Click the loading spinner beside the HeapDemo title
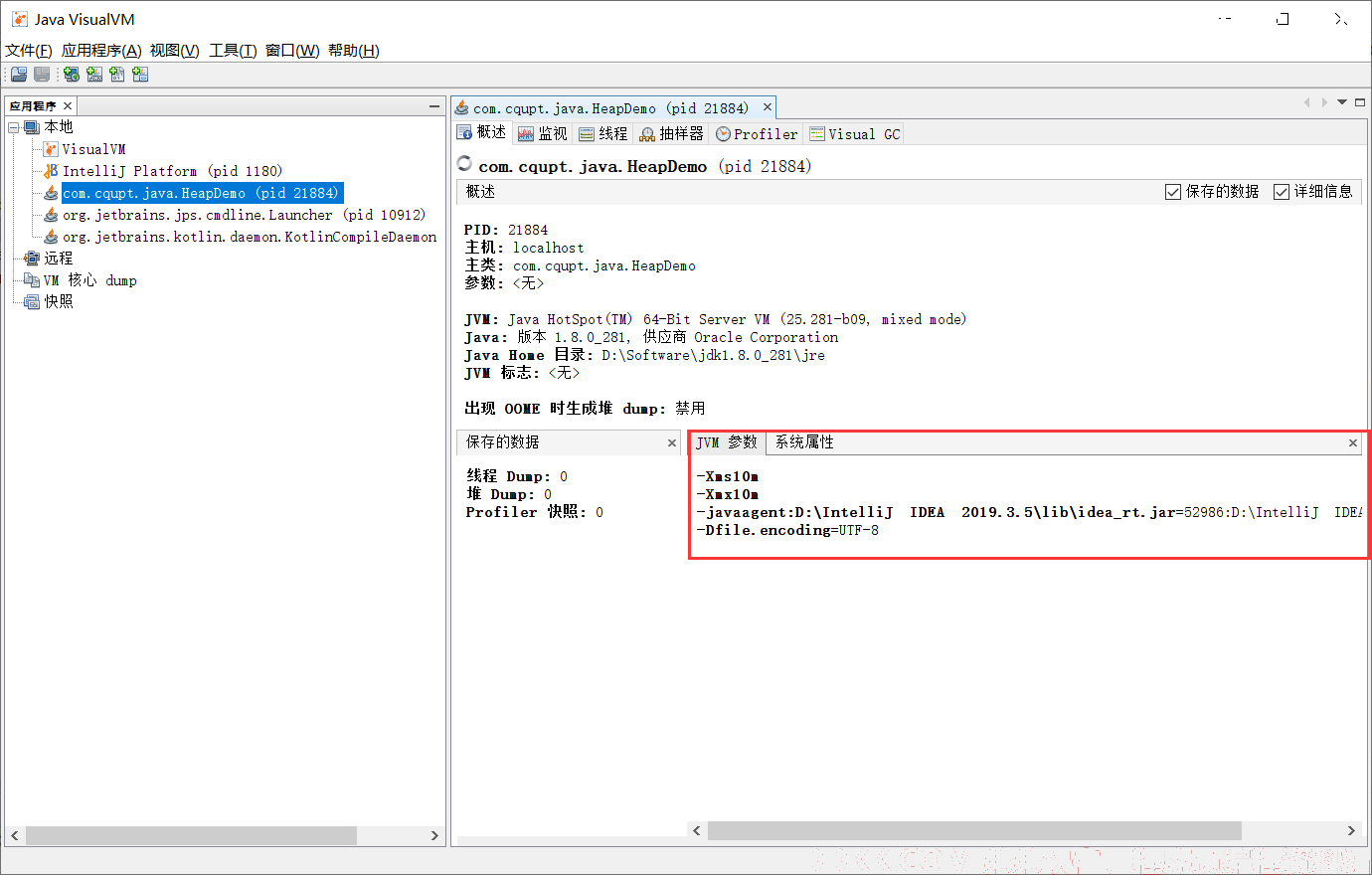1372x875 pixels. 464,164
